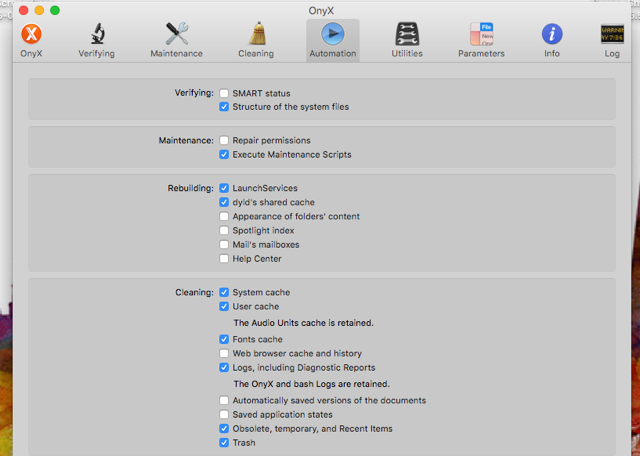Enable Help Center rebuilding

pyautogui.click(x=224, y=258)
